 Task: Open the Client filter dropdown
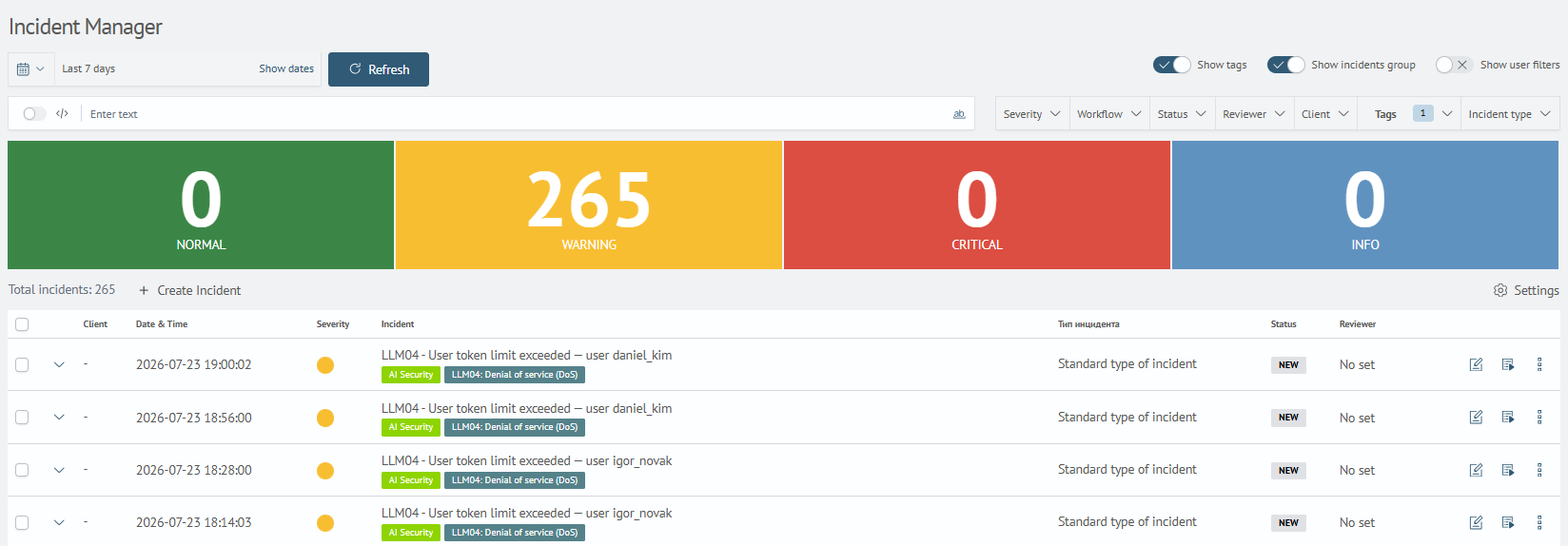pos(1325,114)
